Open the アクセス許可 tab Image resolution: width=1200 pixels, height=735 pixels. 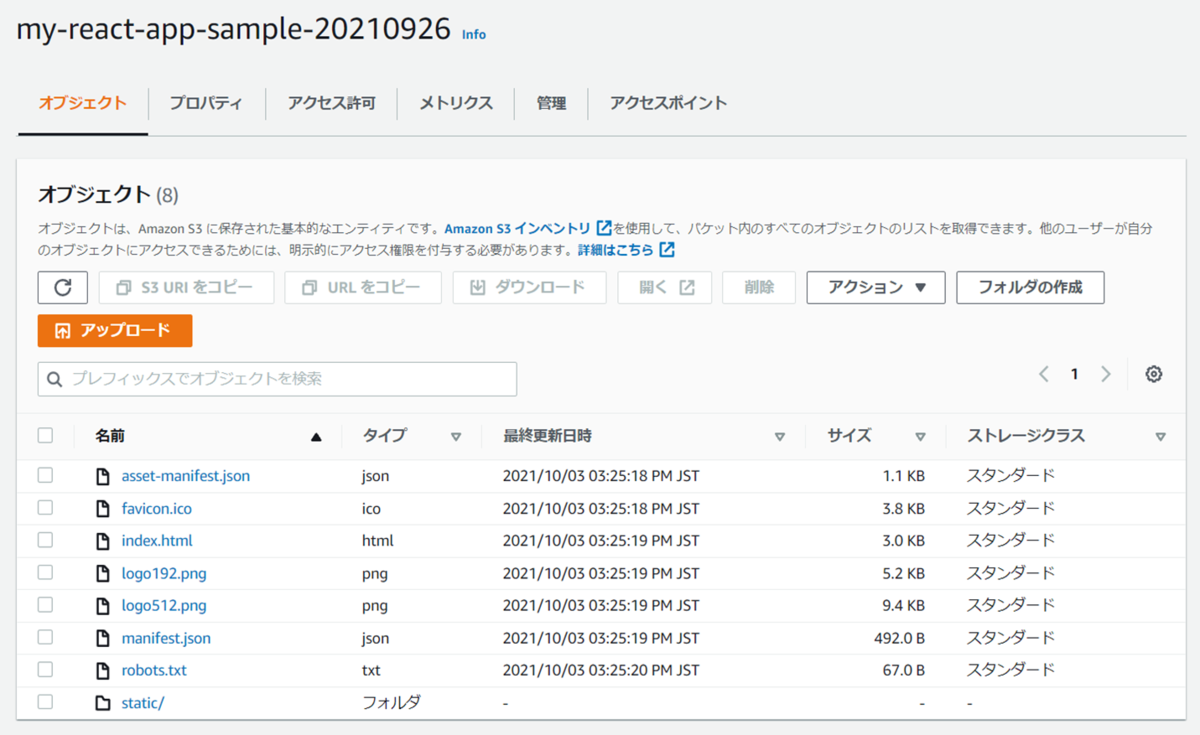coord(330,103)
